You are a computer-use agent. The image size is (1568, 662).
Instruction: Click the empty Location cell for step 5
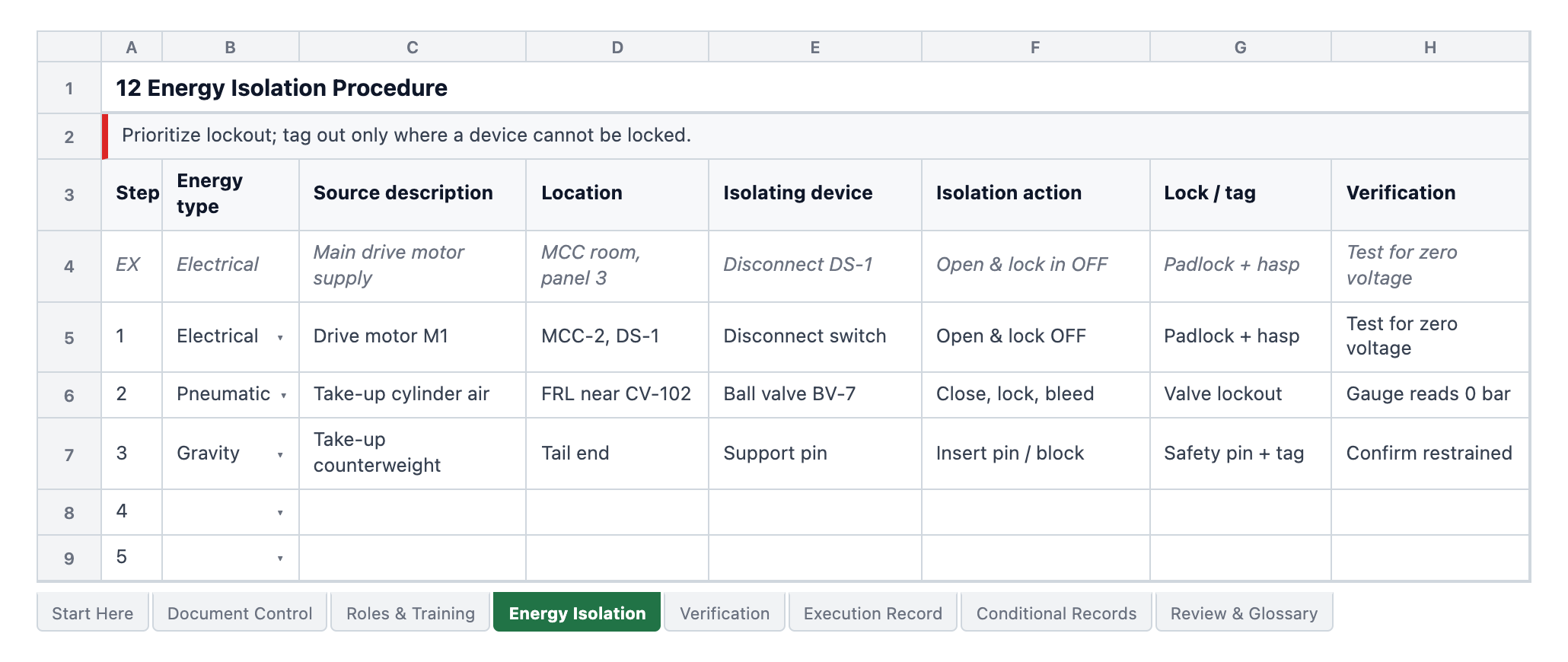point(617,558)
